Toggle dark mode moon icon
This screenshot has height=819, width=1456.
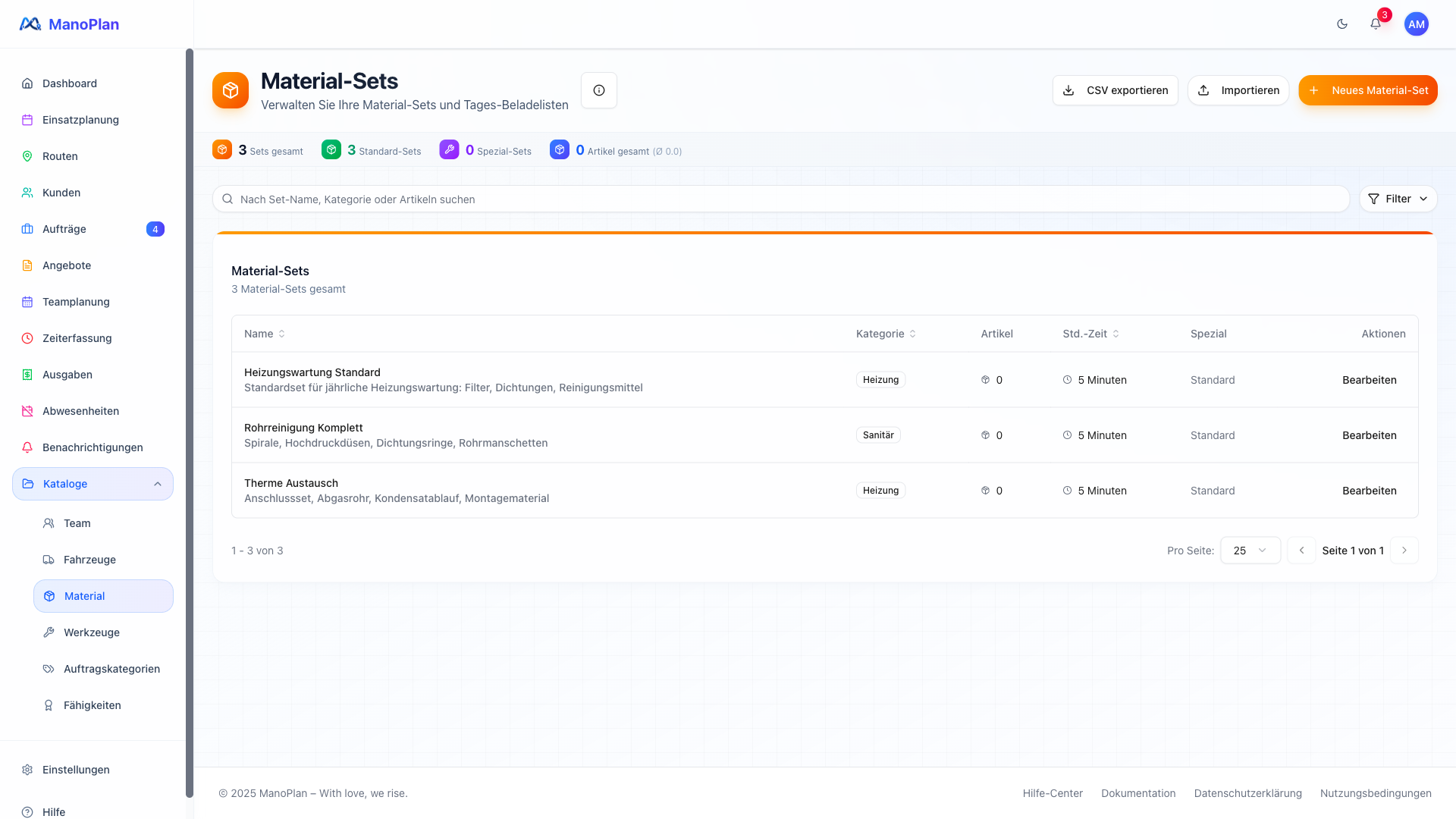tap(1342, 24)
